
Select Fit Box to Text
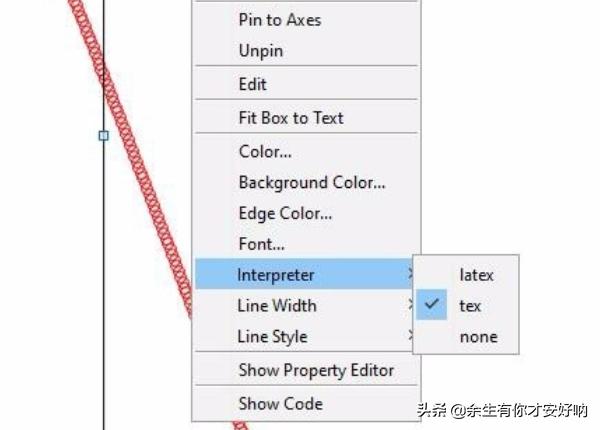point(290,117)
